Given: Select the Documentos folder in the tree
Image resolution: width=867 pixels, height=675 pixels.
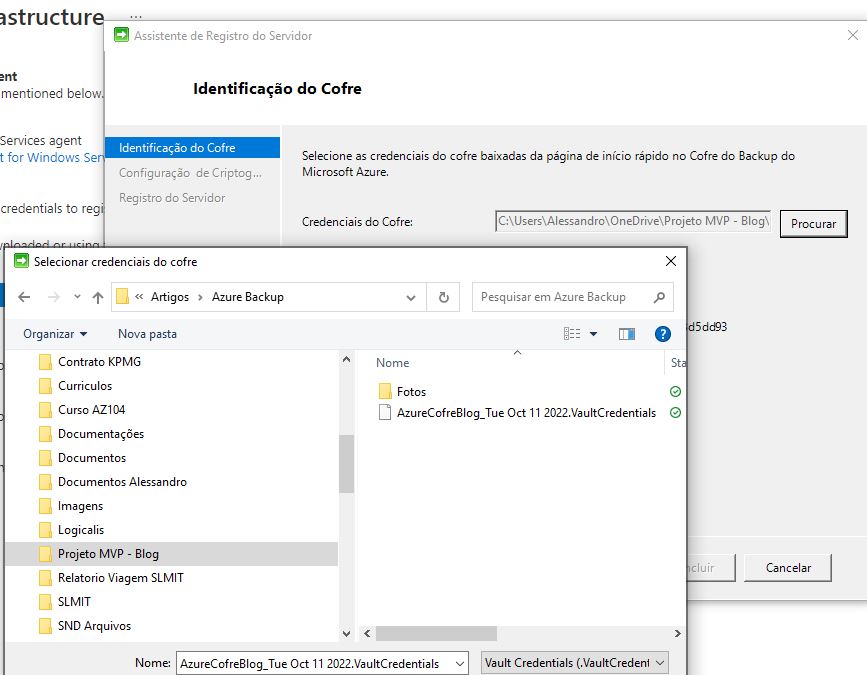Looking at the screenshot, I should click(92, 458).
